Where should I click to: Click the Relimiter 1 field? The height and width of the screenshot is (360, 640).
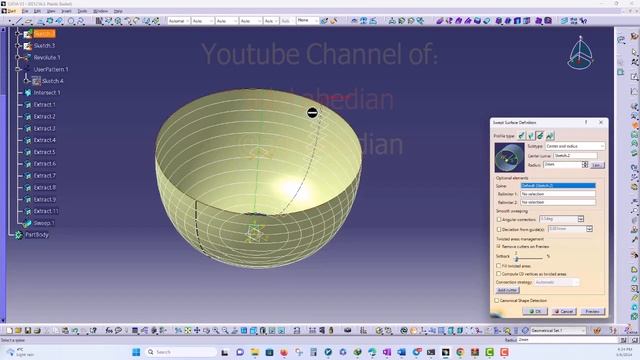point(558,194)
